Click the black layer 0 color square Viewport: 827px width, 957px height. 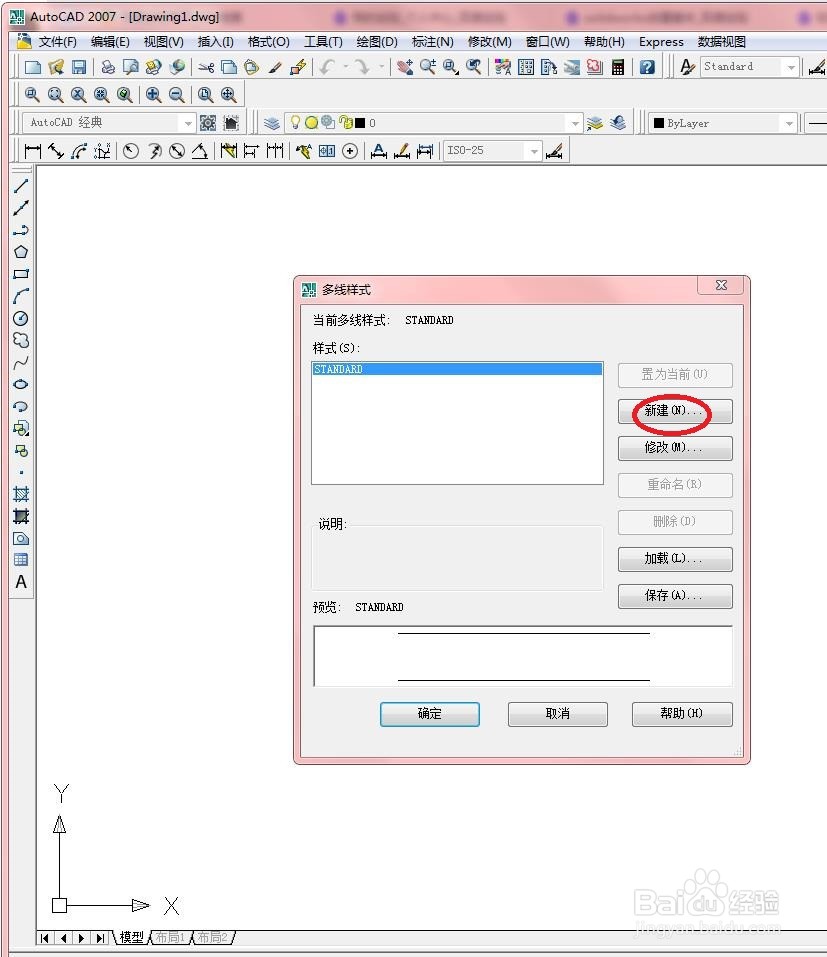pyautogui.click(x=360, y=123)
